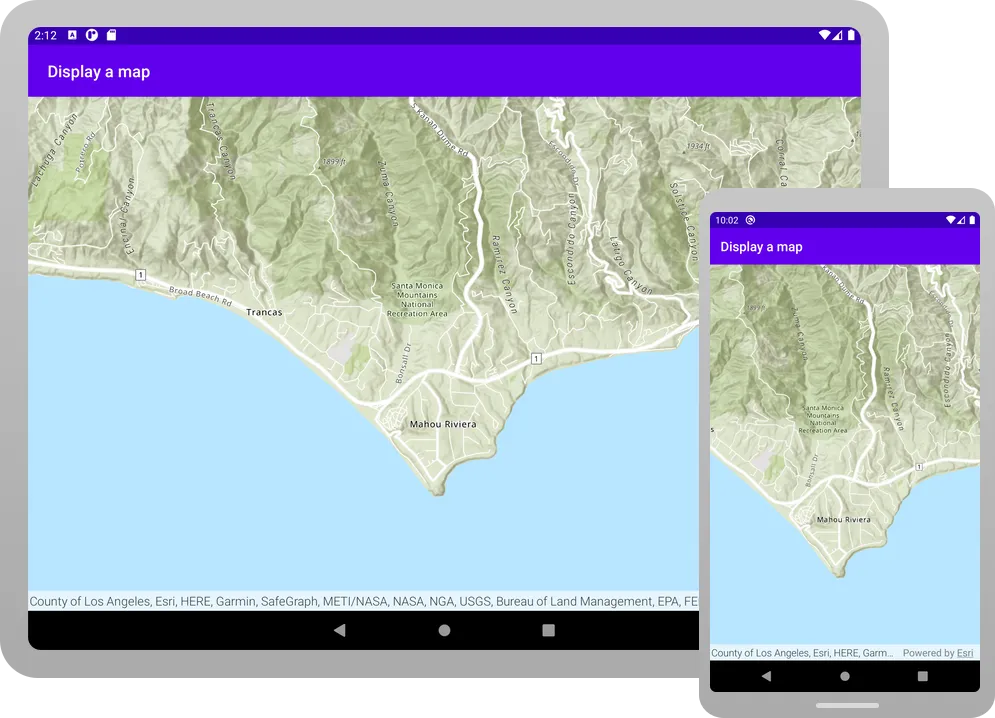Click the 'S Kanan Dume Rd' label on the tablet
Screen dimensions: 995x718
[440, 129]
